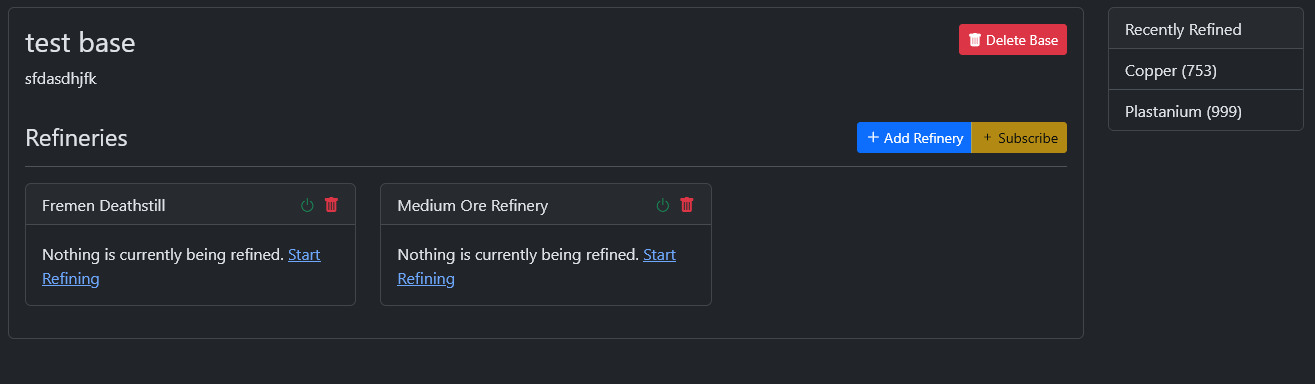Viewport: 1315px width, 384px height.
Task: Click trash icon on Fremen Deathstill card
Action: (332, 205)
